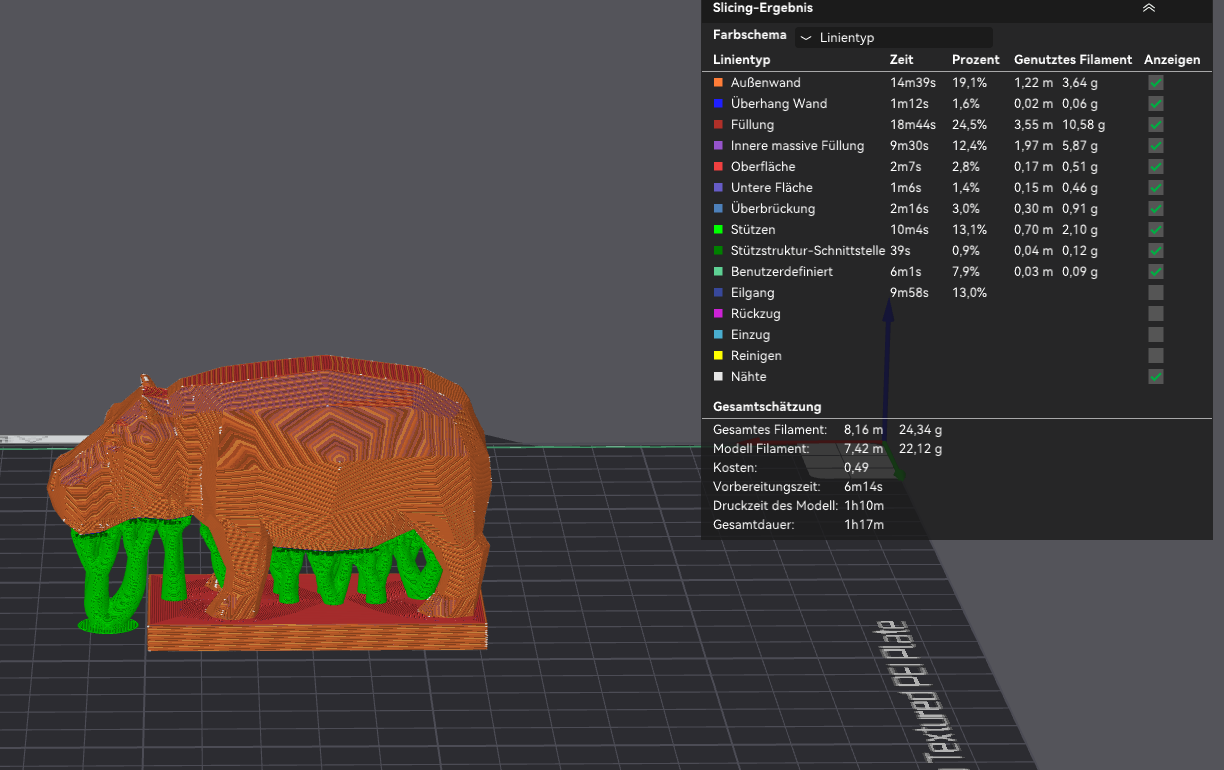The width and height of the screenshot is (1224, 770).
Task: Uncheck Überhang Wand display checkbox
Action: click(x=1156, y=104)
